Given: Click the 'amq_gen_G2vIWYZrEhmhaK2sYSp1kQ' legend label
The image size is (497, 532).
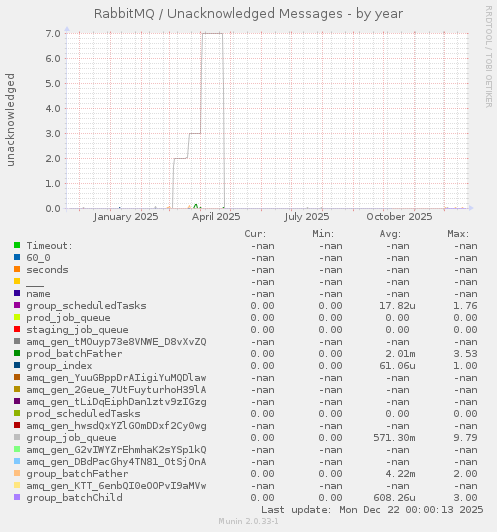Looking at the screenshot, I should click(x=116, y=450).
